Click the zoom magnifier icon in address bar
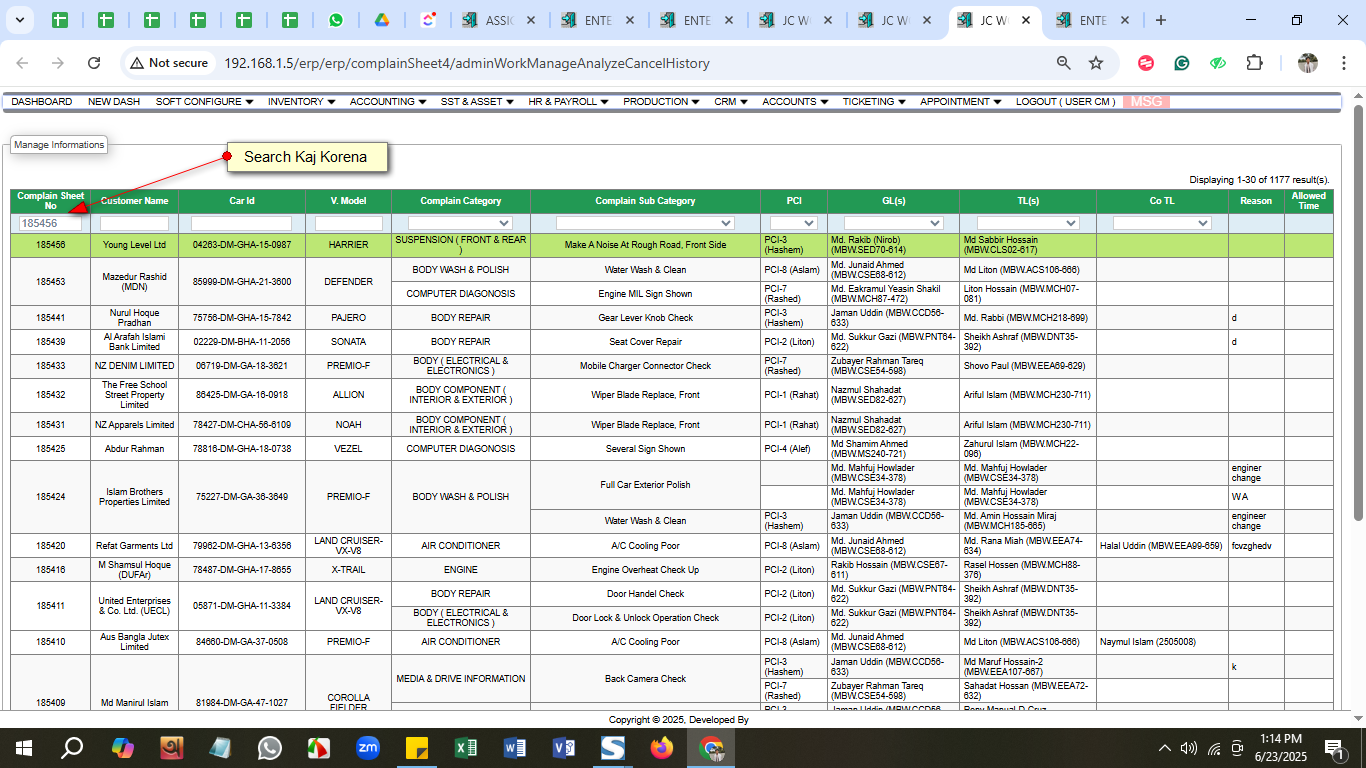Viewport: 1366px width, 768px height. coord(1064,63)
